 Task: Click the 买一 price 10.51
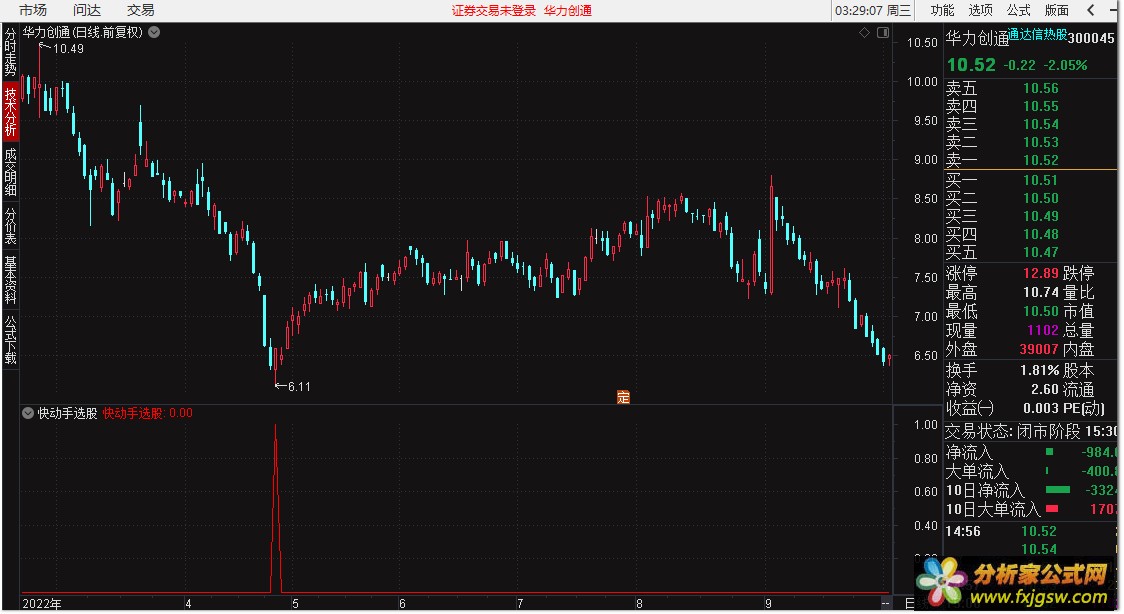pos(1041,180)
